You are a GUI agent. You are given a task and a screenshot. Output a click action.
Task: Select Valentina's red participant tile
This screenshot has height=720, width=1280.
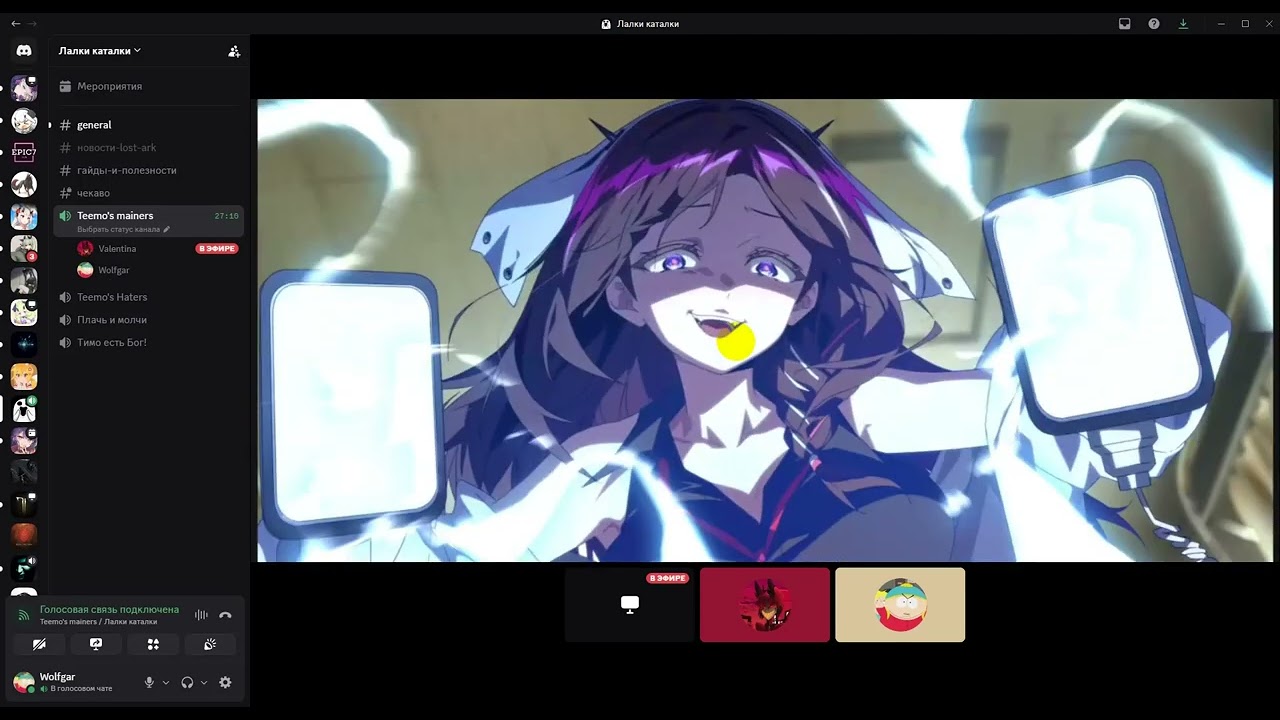(x=765, y=605)
